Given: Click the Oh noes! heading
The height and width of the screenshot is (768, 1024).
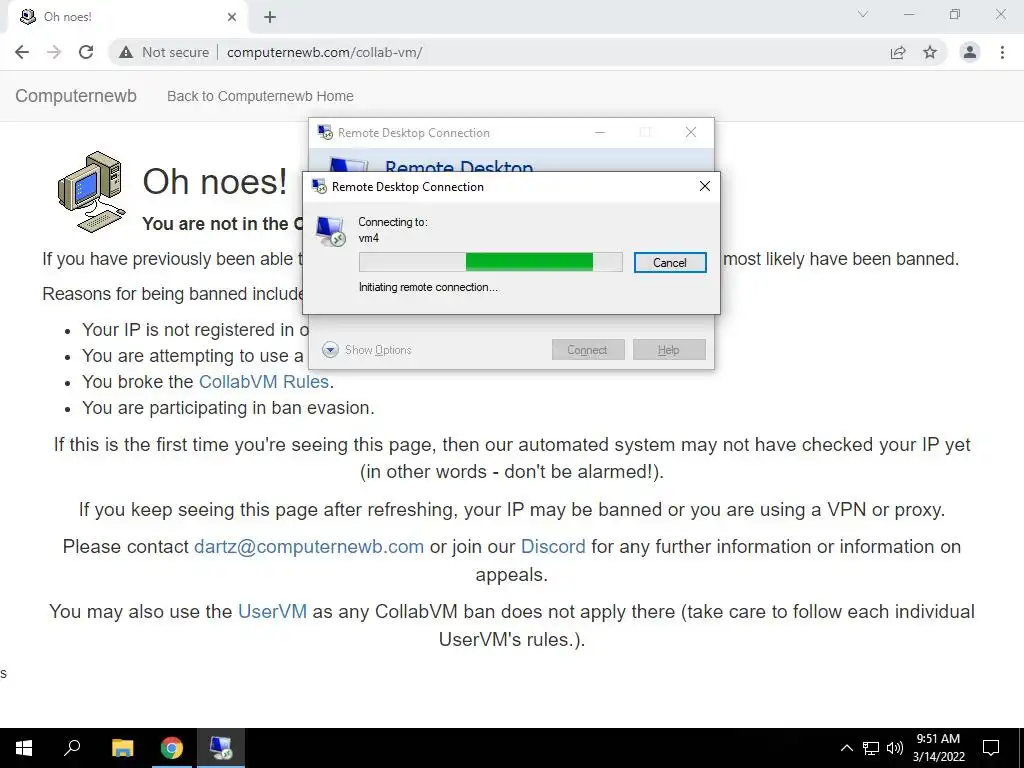Looking at the screenshot, I should 215,181.
